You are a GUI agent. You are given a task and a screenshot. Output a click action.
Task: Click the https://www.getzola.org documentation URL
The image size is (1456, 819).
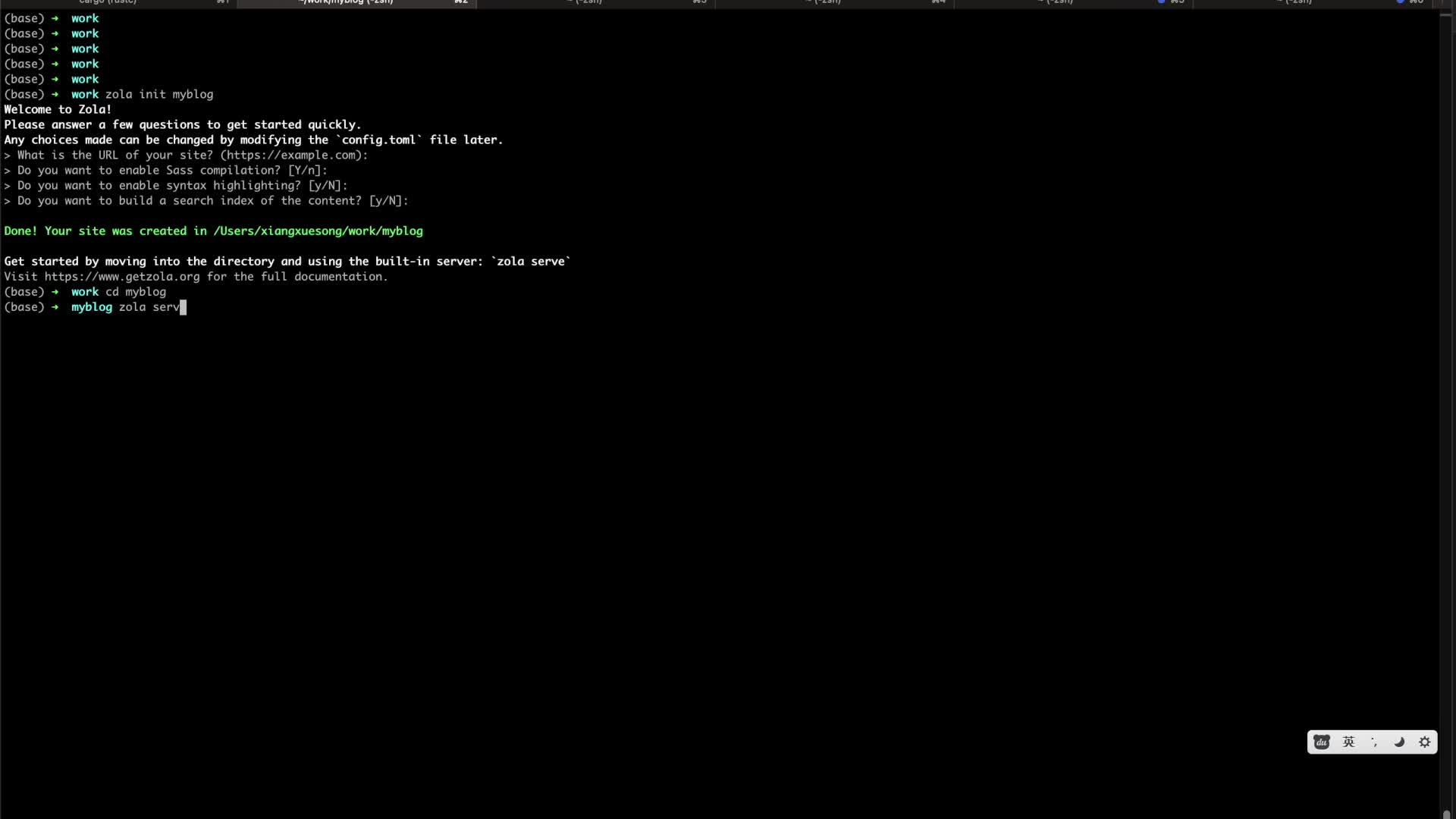[x=121, y=277]
